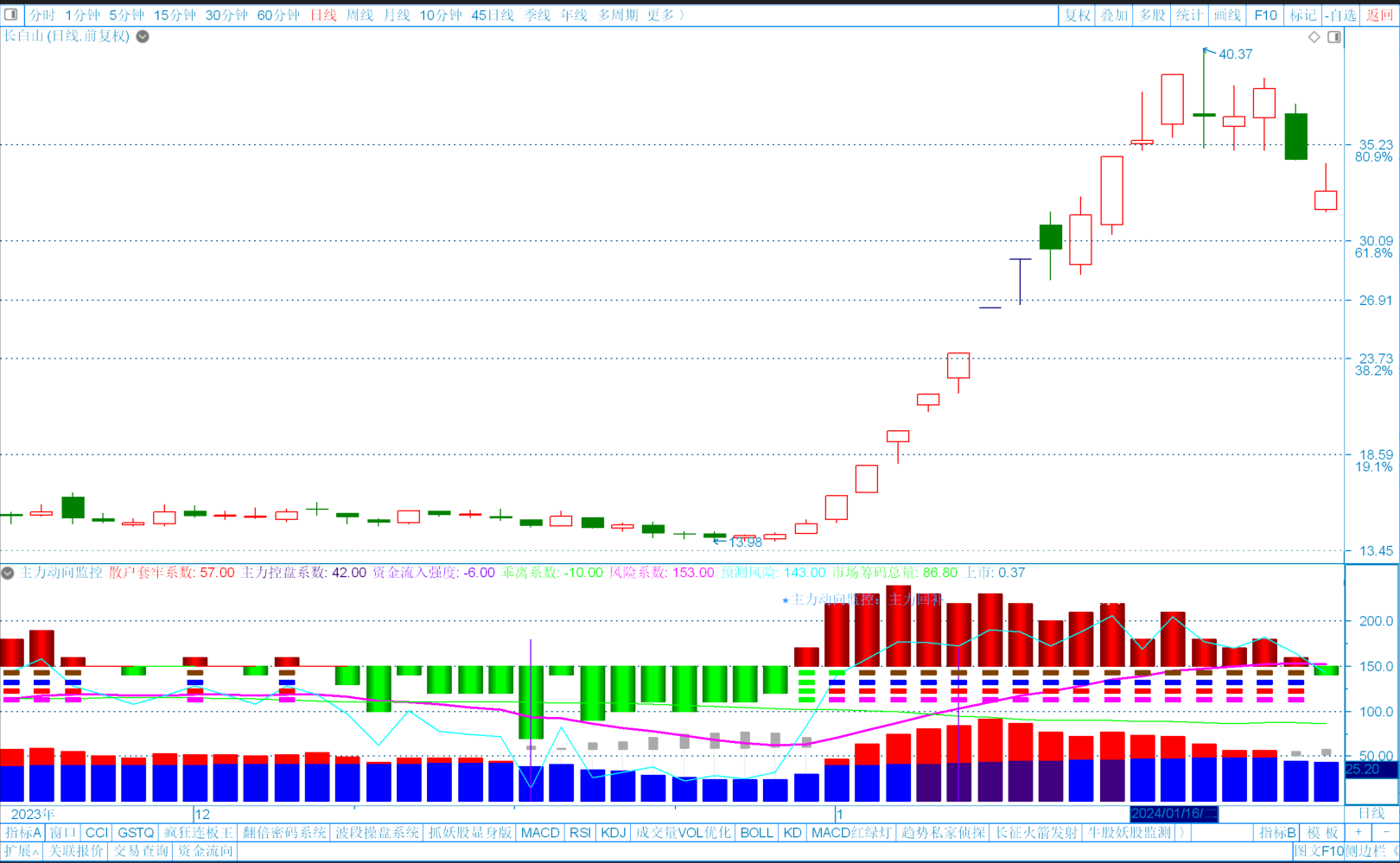The width and height of the screenshot is (1400, 863).
Task: Select the 成交量VOL优化 indicator
Action: pos(684,833)
